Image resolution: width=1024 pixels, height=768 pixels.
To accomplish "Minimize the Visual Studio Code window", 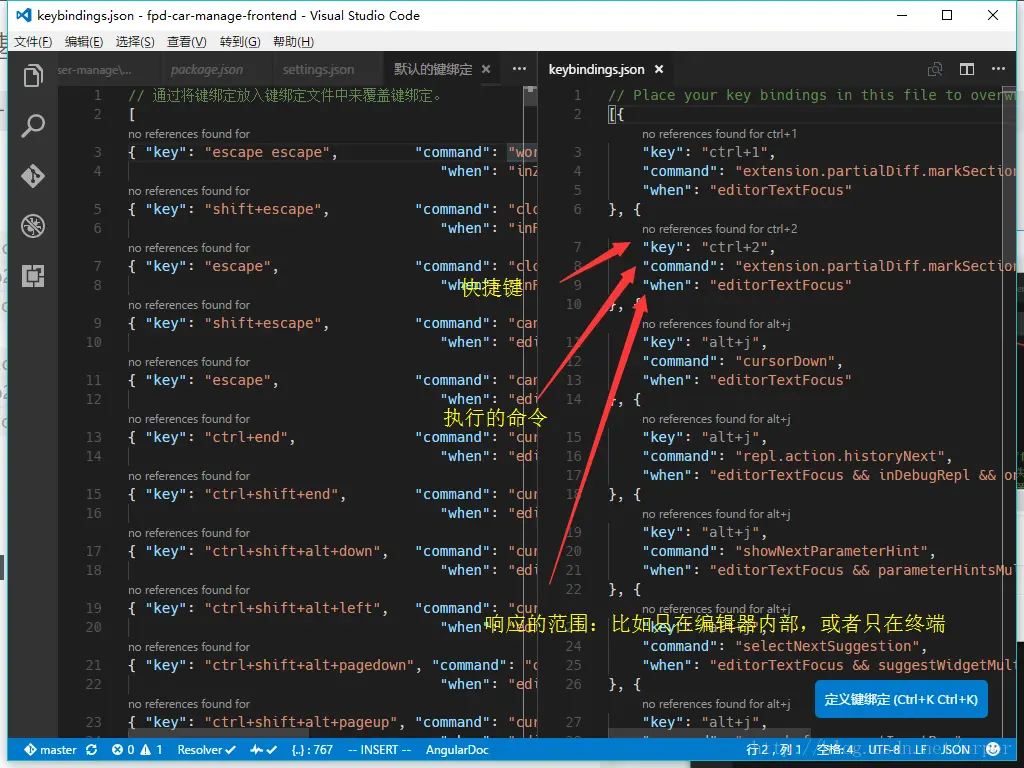I will coord(902,15).
